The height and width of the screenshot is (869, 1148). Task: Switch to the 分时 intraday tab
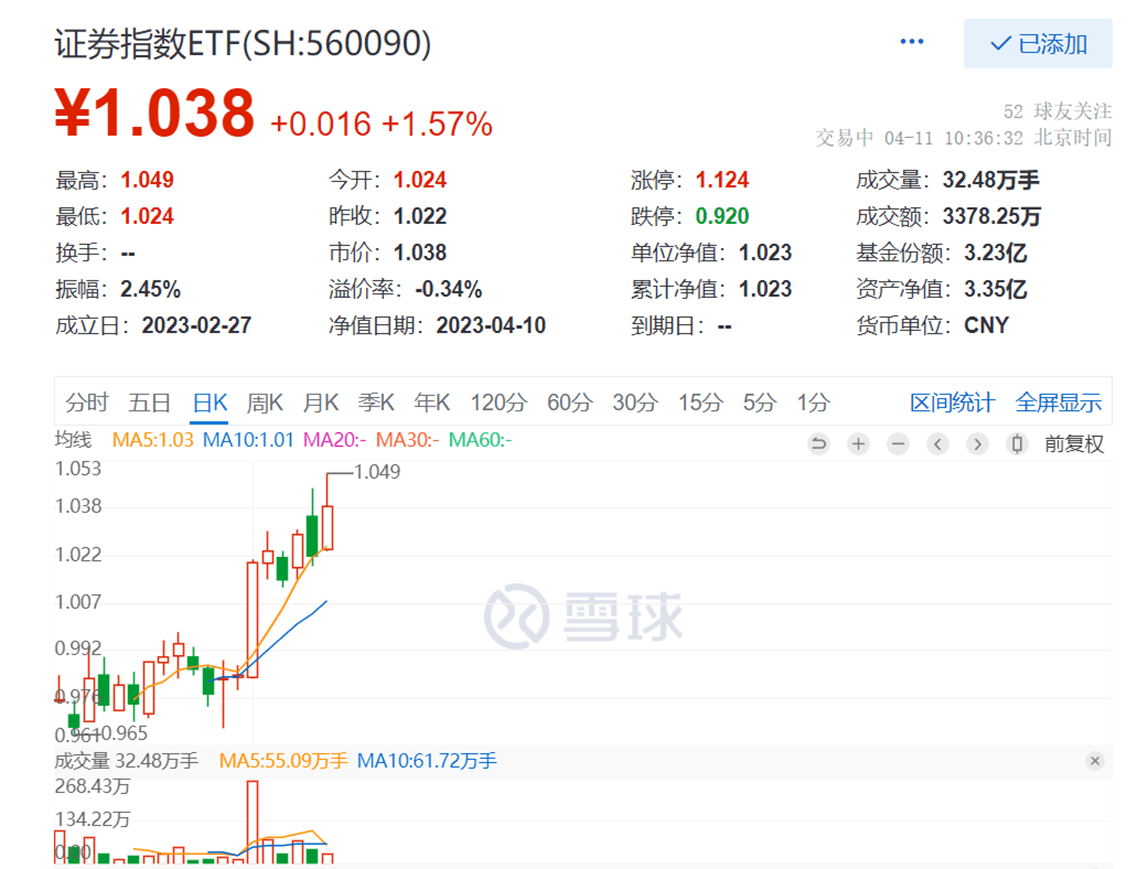[x=88, y=401]
